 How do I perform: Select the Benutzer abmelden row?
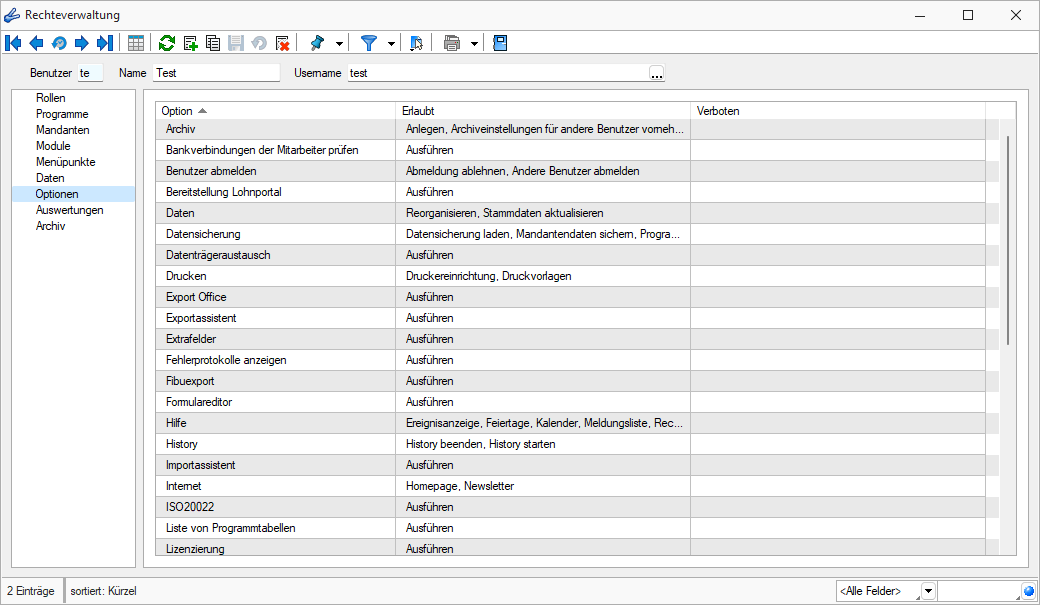point(570,170)
